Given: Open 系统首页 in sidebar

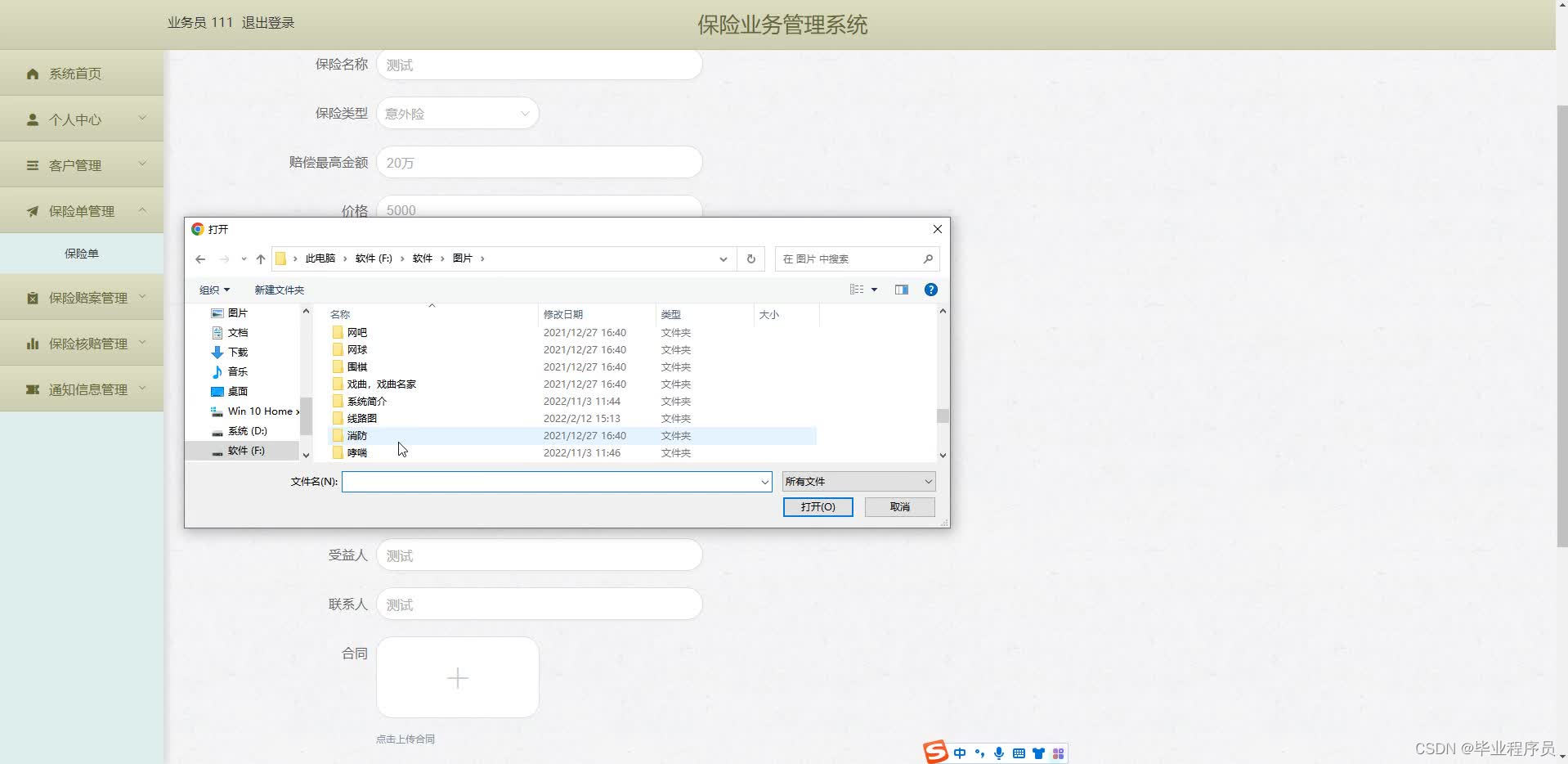Looking at the screenshot, I should click(x=82, y=74).
